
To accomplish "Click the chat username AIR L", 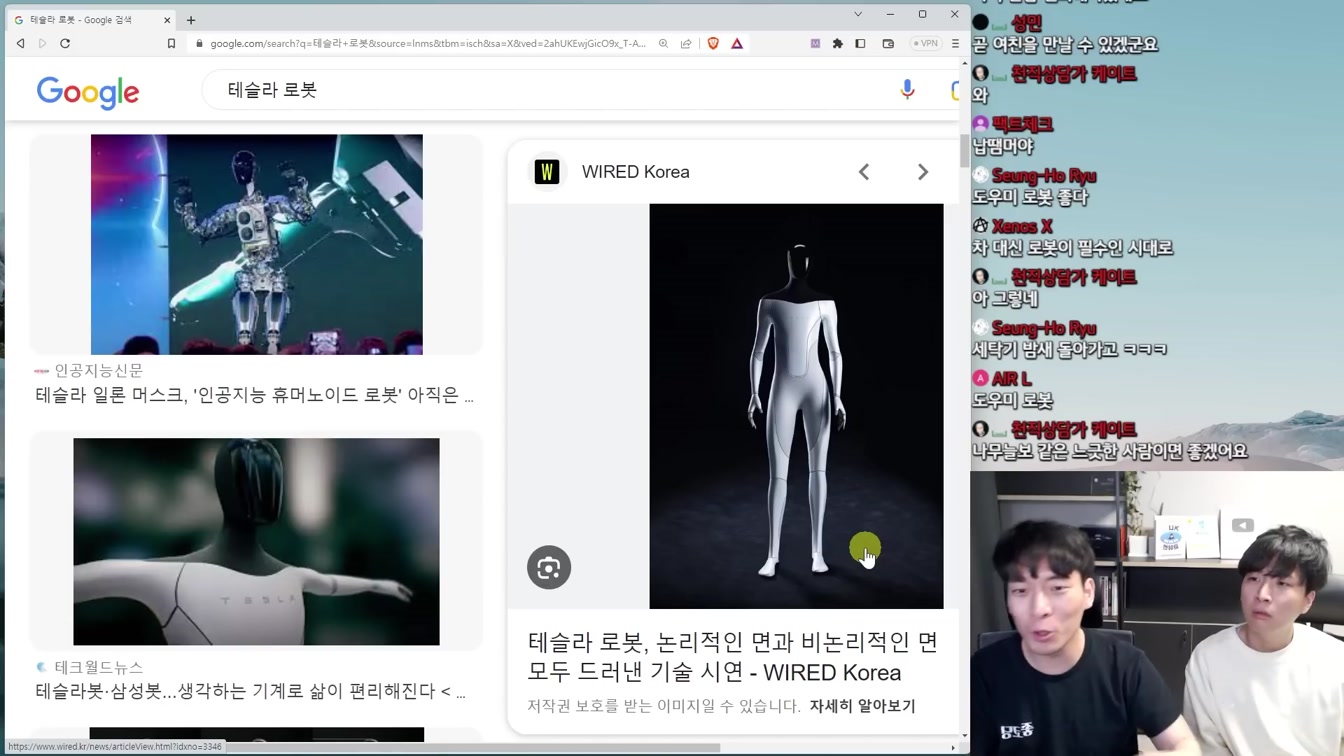I will pos(1011,379).
